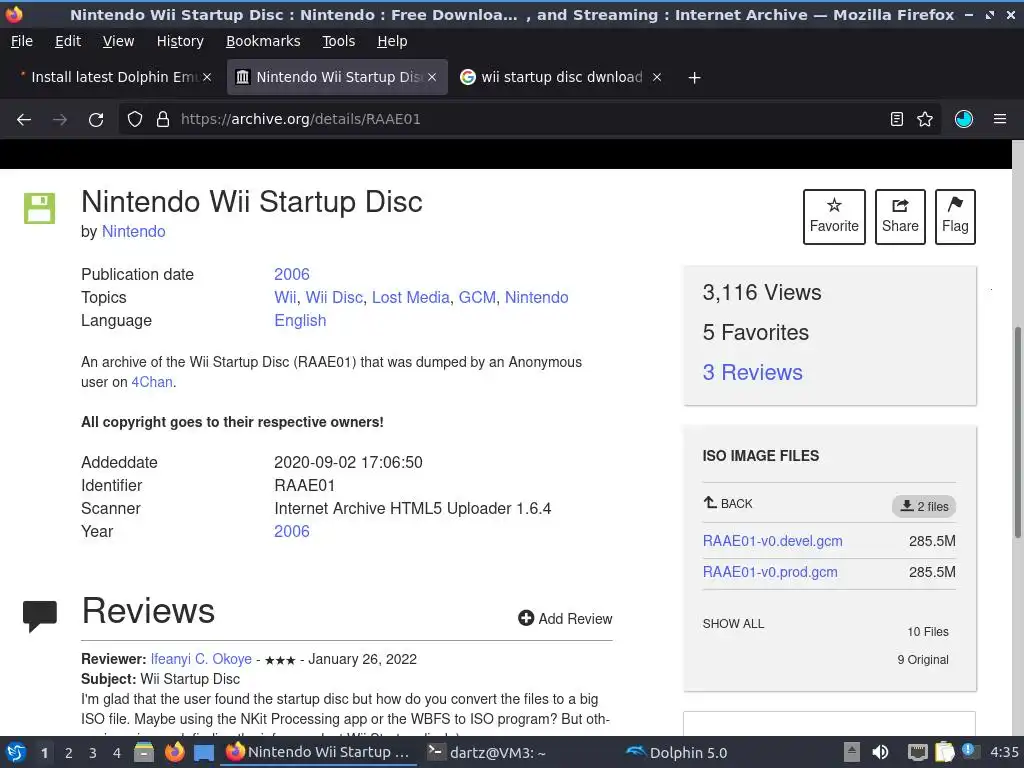1024x768 pixels.
Task: Close the Install latest Dolphin Emu tab
Action: point(206,77)
